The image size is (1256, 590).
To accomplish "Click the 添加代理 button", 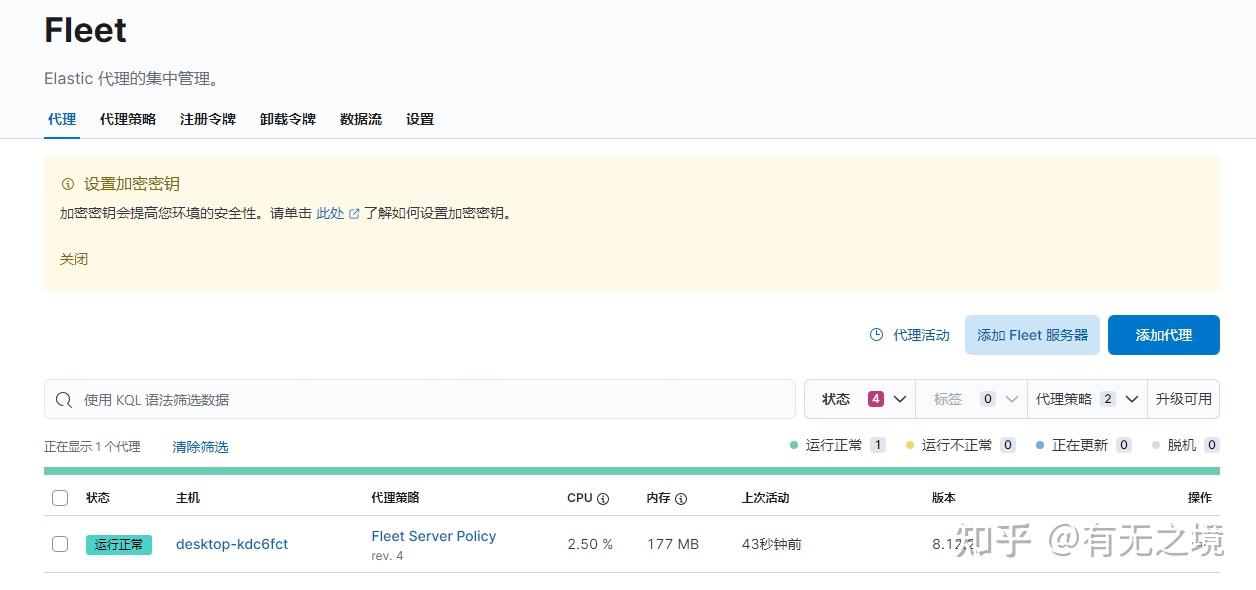I will tap(1163, 335).
